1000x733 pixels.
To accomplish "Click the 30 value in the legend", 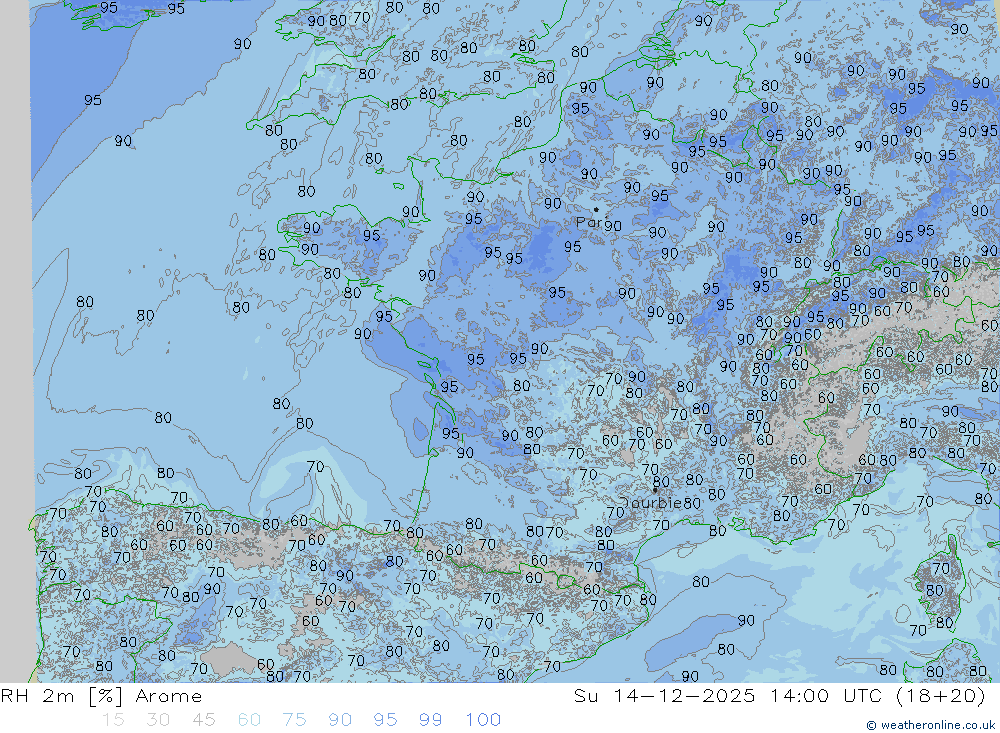I will click(158, 720).
